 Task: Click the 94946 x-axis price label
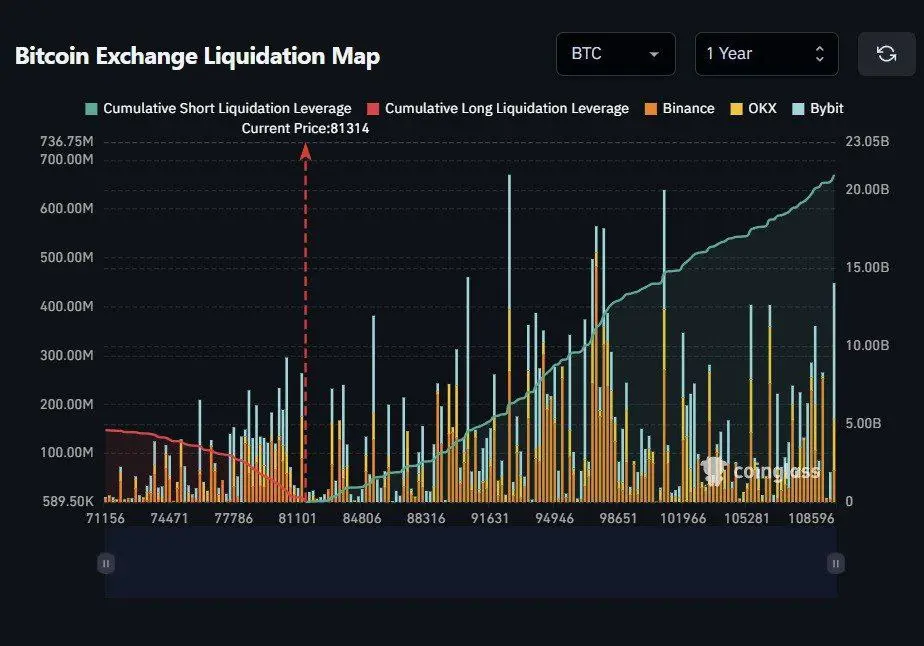point(554,518)
